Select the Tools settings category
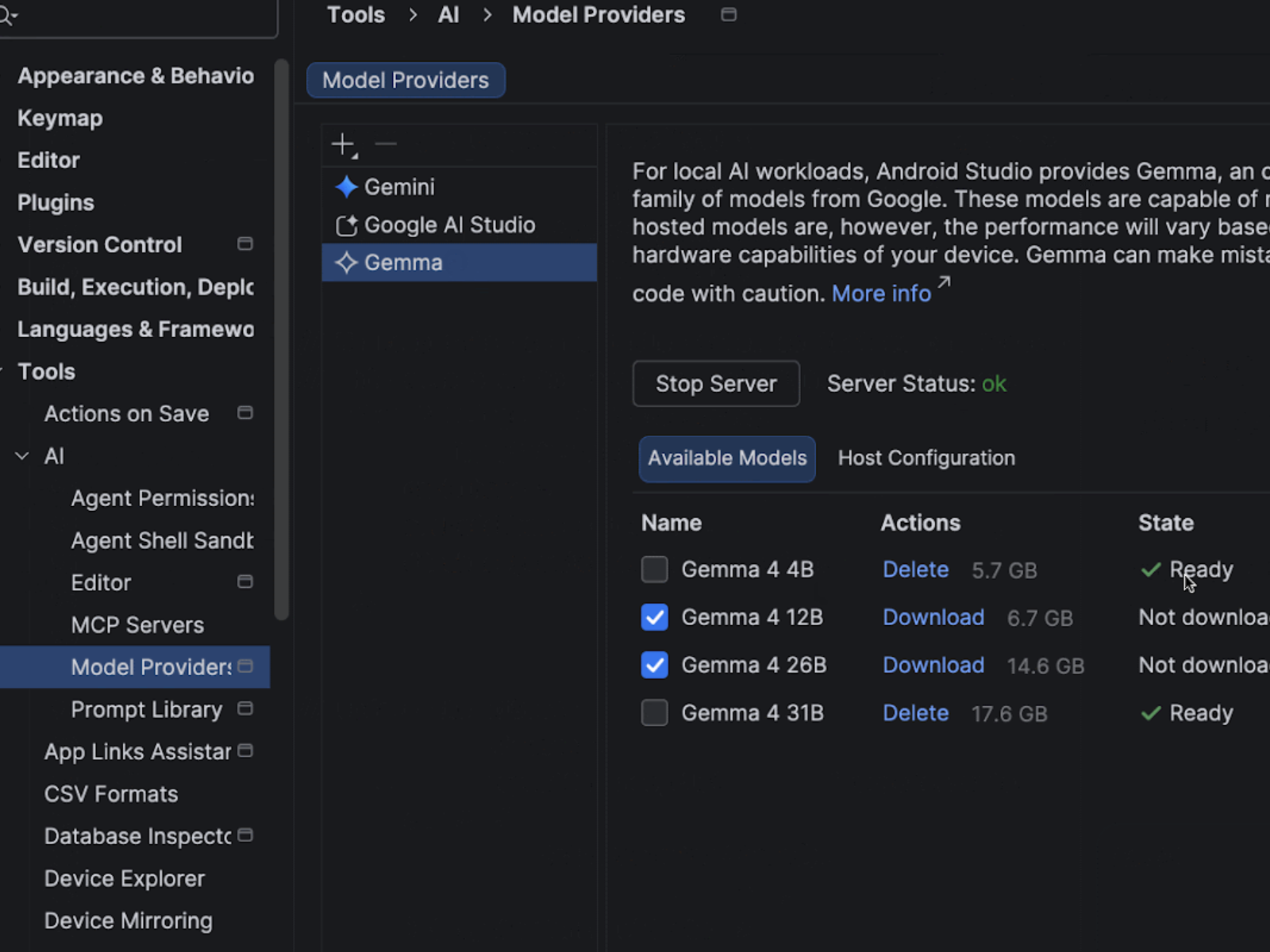This screenshot has width=1270, height=952. [46, 371]
